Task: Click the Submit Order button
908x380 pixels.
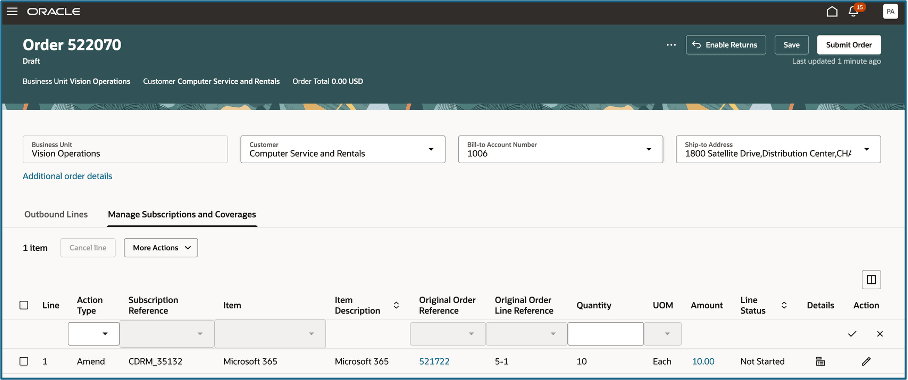Action: [849, 45]
